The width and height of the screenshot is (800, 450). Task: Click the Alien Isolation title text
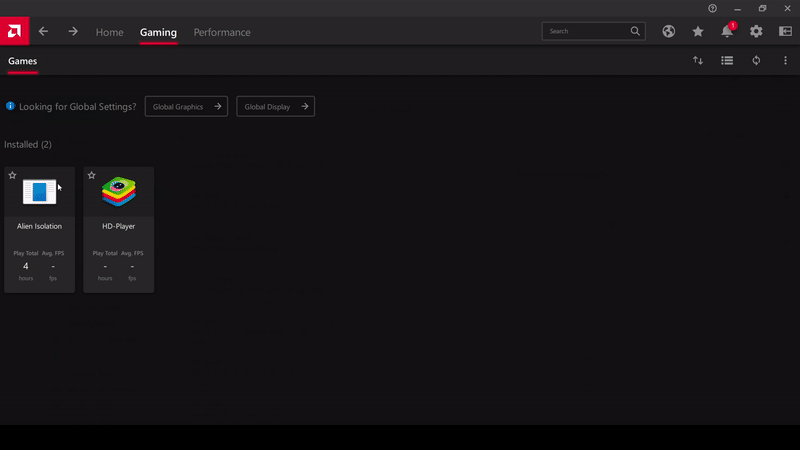39,226
